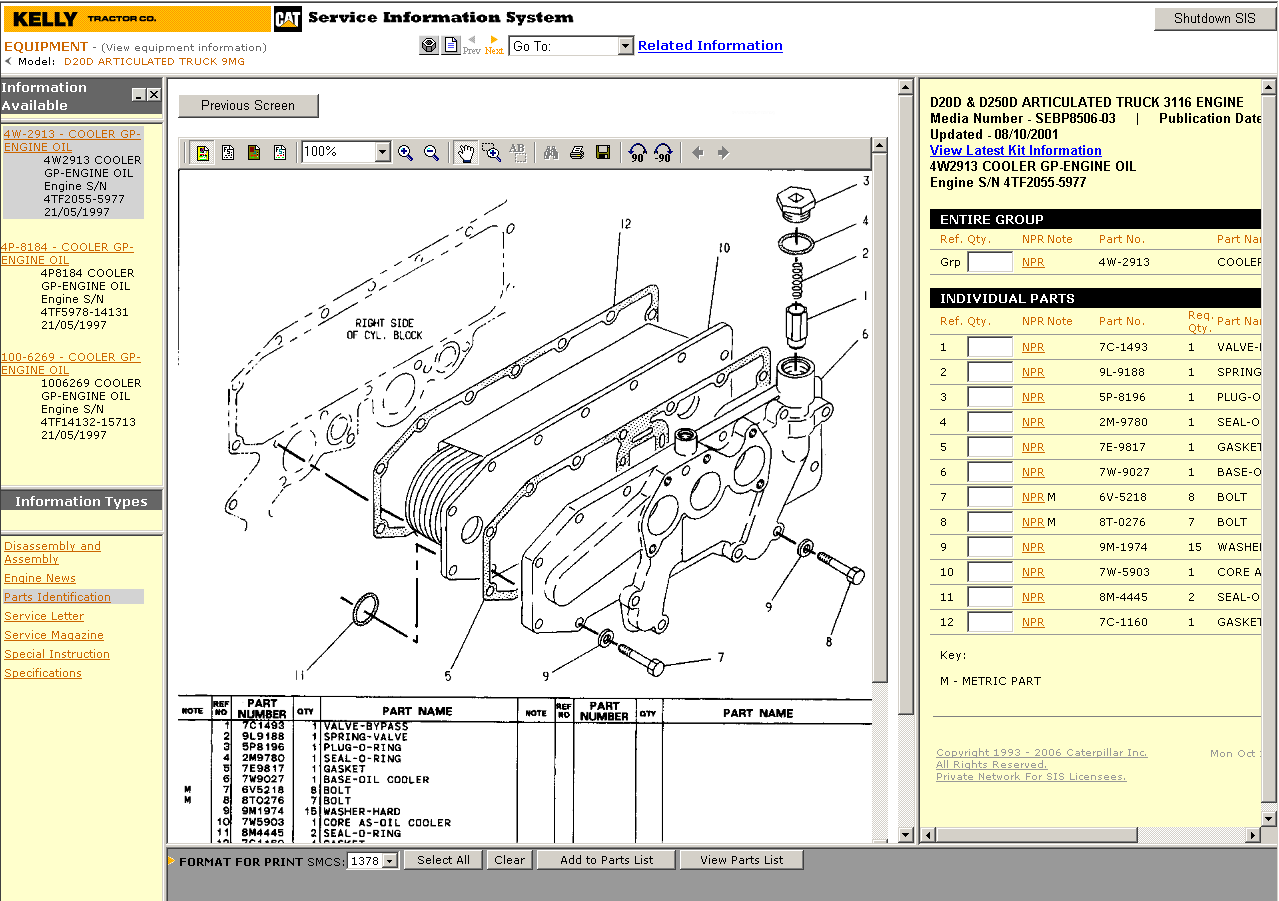
Task: Click quantity field for part 8M-4445
Action: (x=990, y=597)
